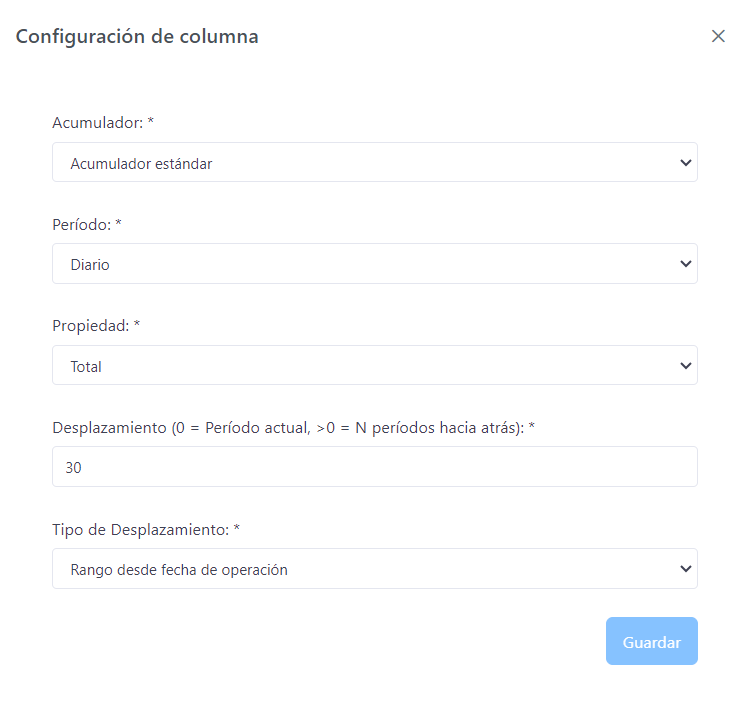The width and height of the screenshot is (749, 720).
Task: Click the Configuración de columna title
Action: pyautogui.click(x=137, y=37)
